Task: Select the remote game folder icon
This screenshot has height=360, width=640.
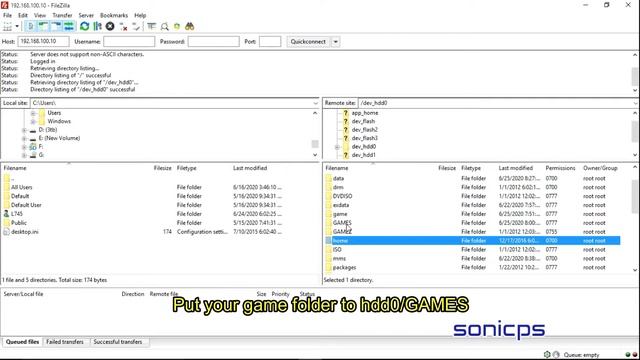Action: pyautogui.click(x=329, y=214)
